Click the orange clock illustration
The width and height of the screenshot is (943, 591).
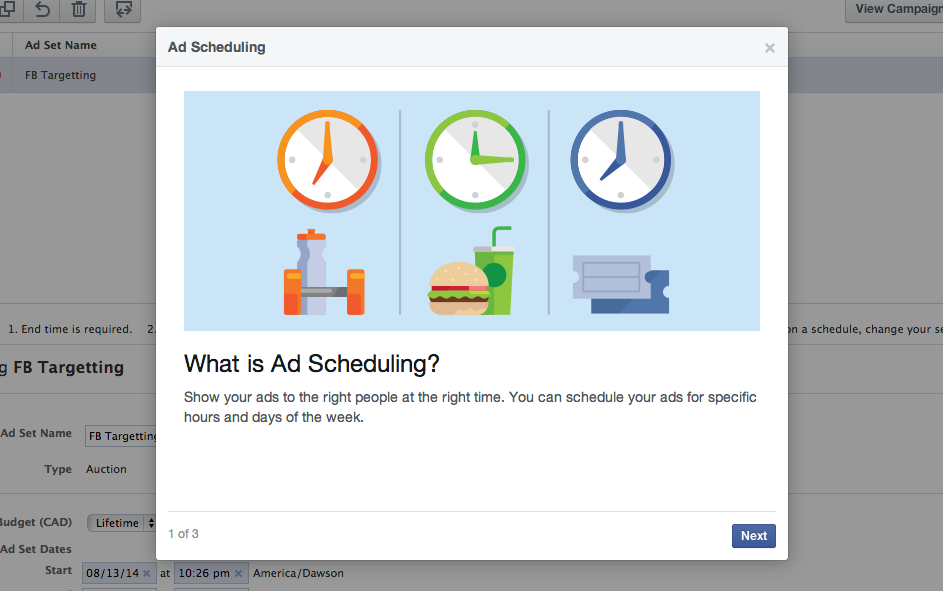[327, 159]
